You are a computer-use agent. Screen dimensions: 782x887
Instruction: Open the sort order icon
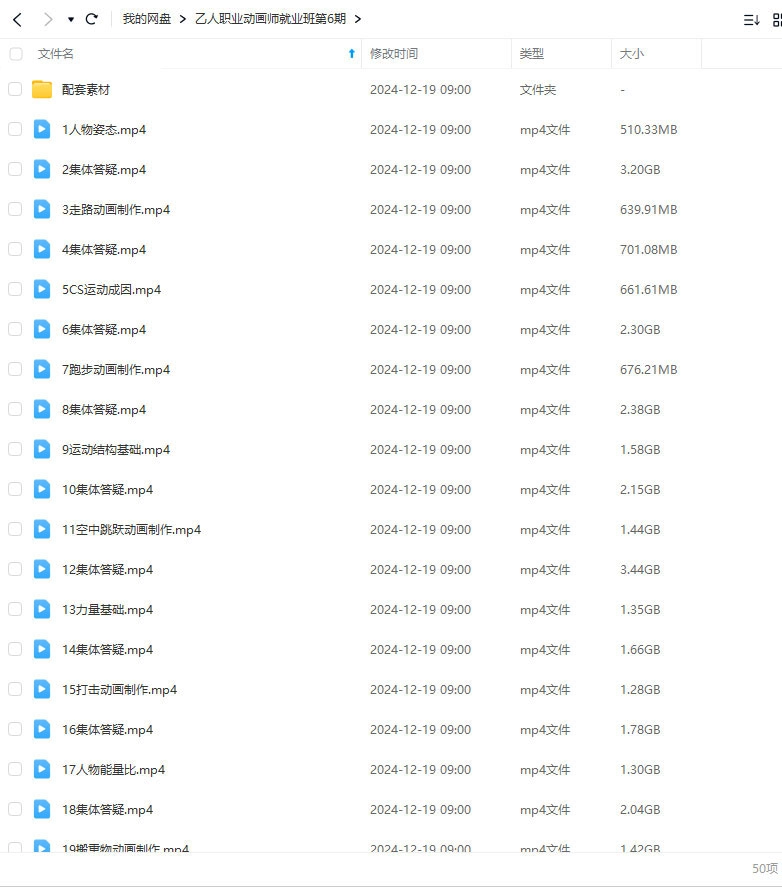(x=751, y=19)
